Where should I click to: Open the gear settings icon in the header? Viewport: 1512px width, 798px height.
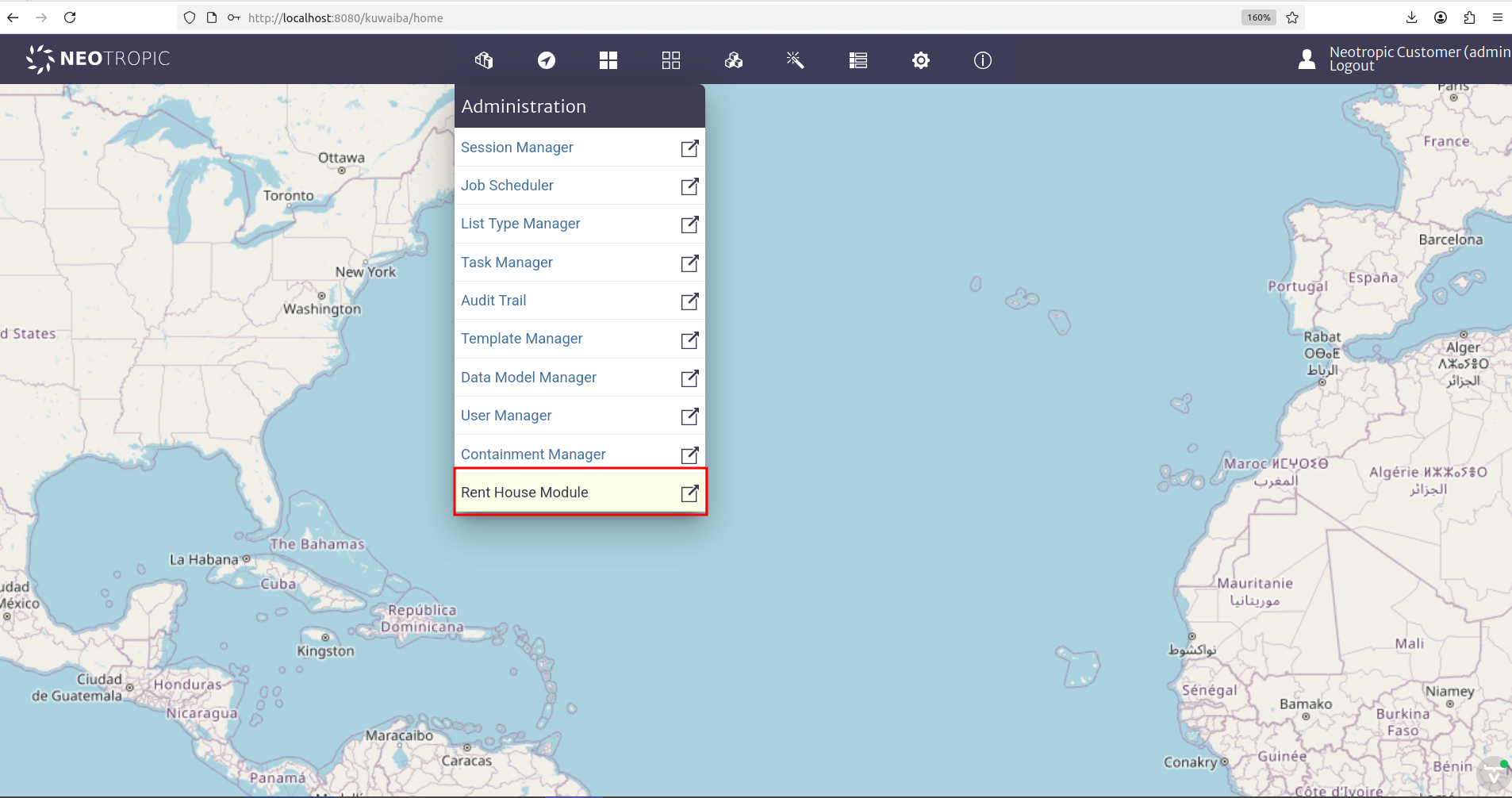pyautogui.click(x=920, y=60)
